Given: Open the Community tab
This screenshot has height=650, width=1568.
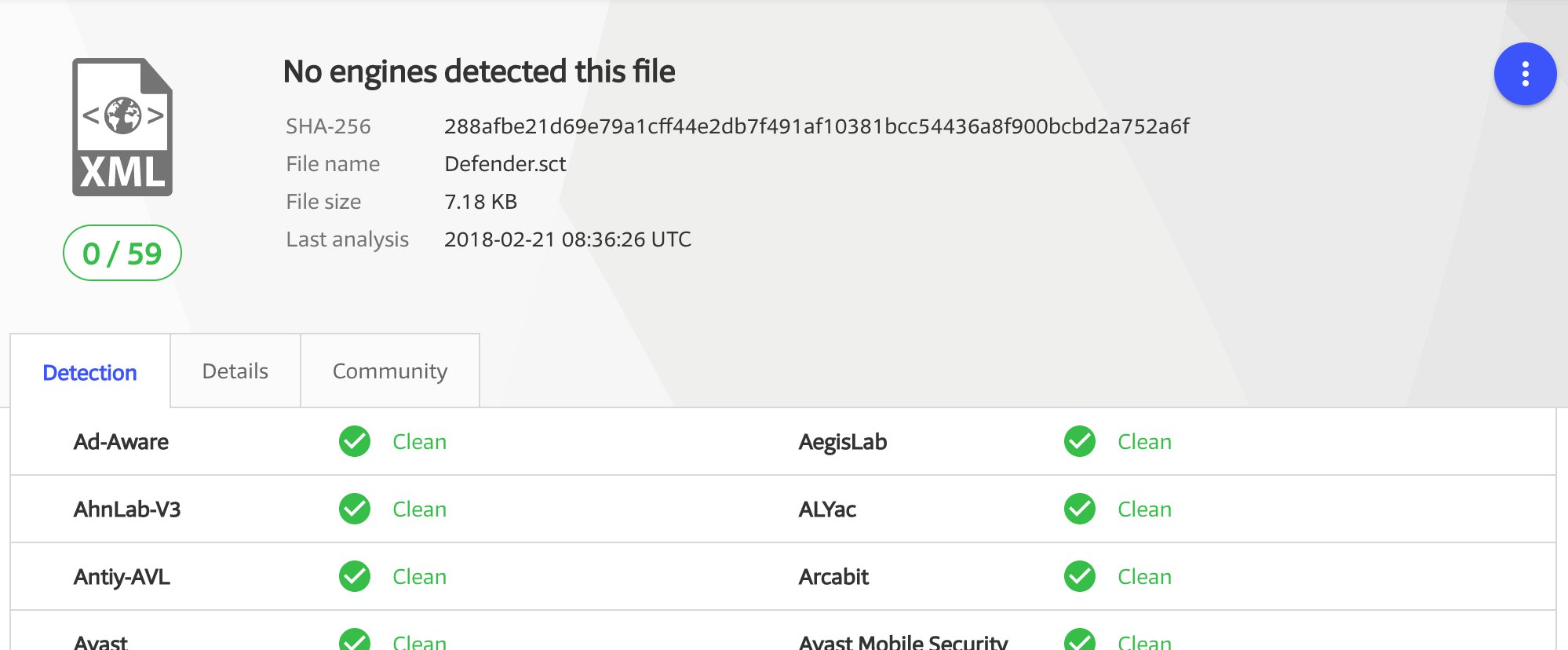Looking at the screenshot, I should (390, 371).
